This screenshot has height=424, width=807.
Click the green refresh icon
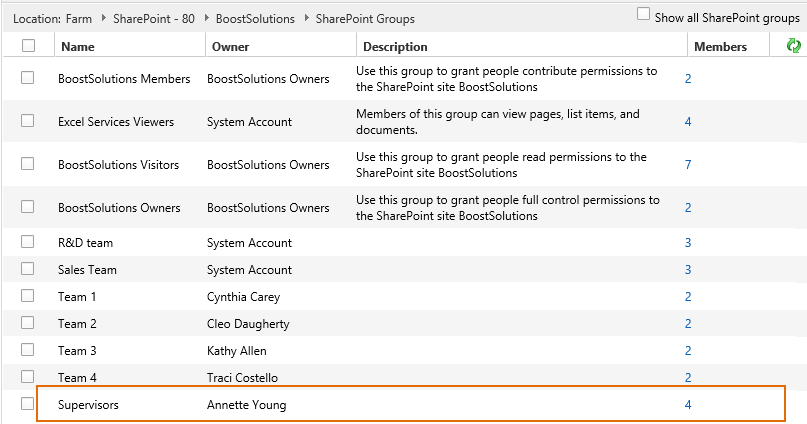[x=794, y=46]
